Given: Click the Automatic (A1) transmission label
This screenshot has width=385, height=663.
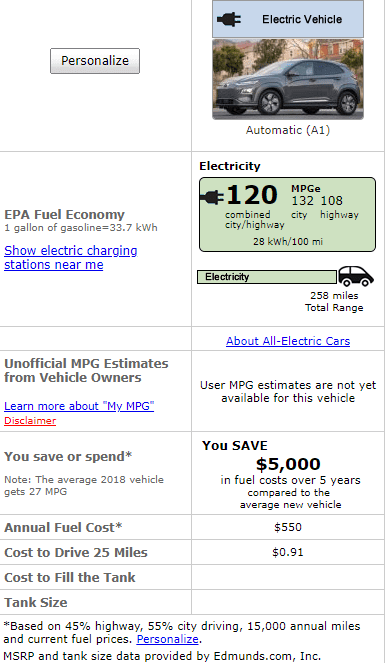Looking at the screenshot, I should tap(288, 130).
